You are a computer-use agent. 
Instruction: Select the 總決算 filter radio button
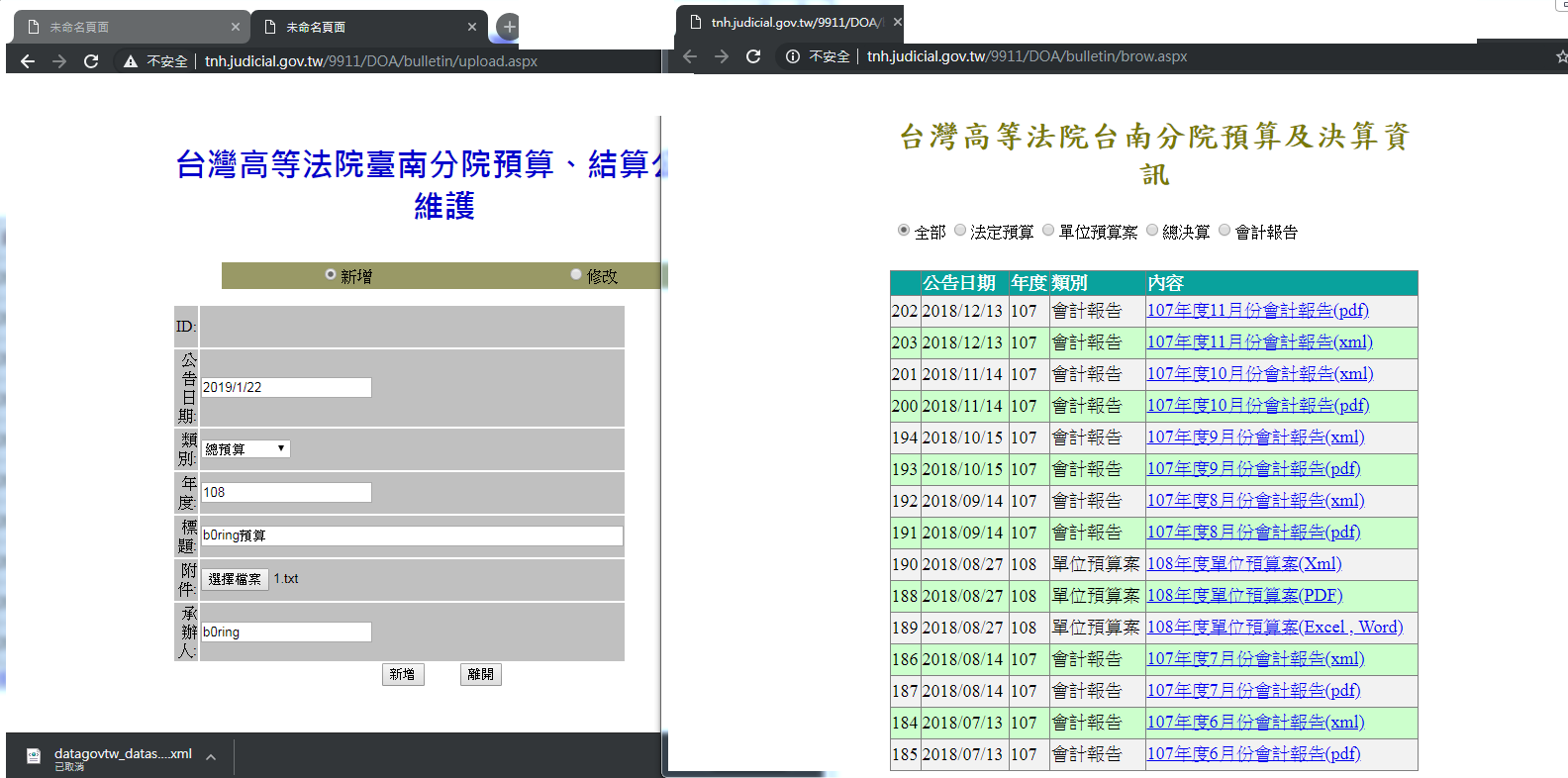pyautogui.click(x=1152, y=230)
